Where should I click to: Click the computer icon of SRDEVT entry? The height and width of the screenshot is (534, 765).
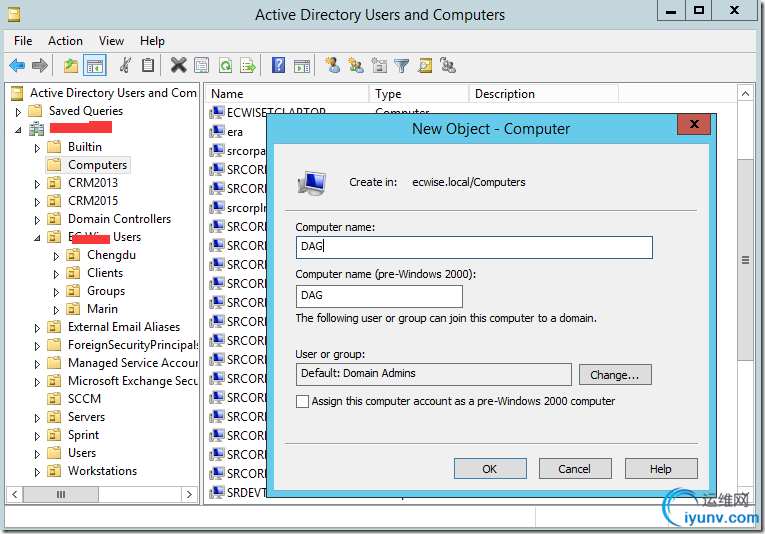(217, 493)
